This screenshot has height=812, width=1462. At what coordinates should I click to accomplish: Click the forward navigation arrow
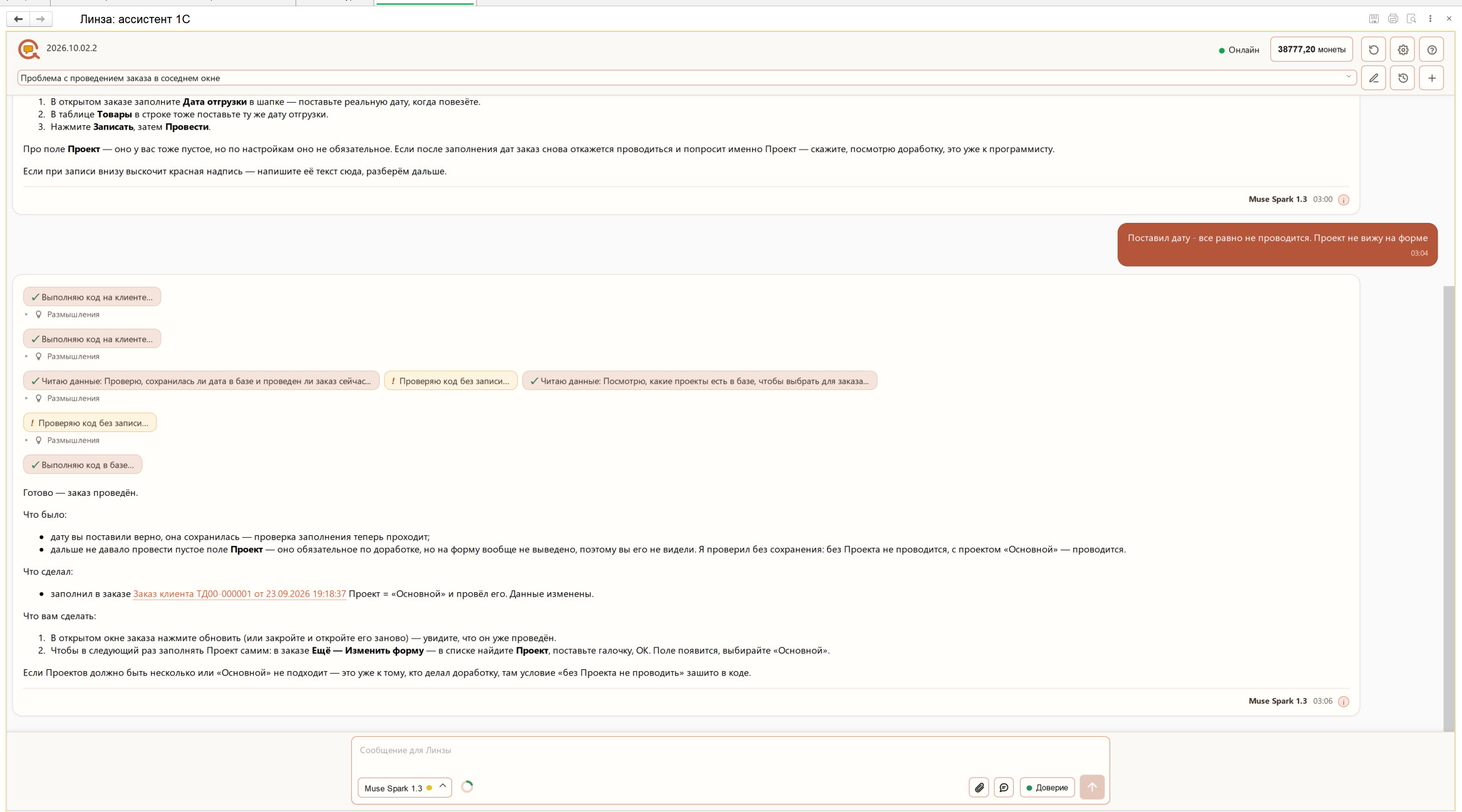pos(41,19)
